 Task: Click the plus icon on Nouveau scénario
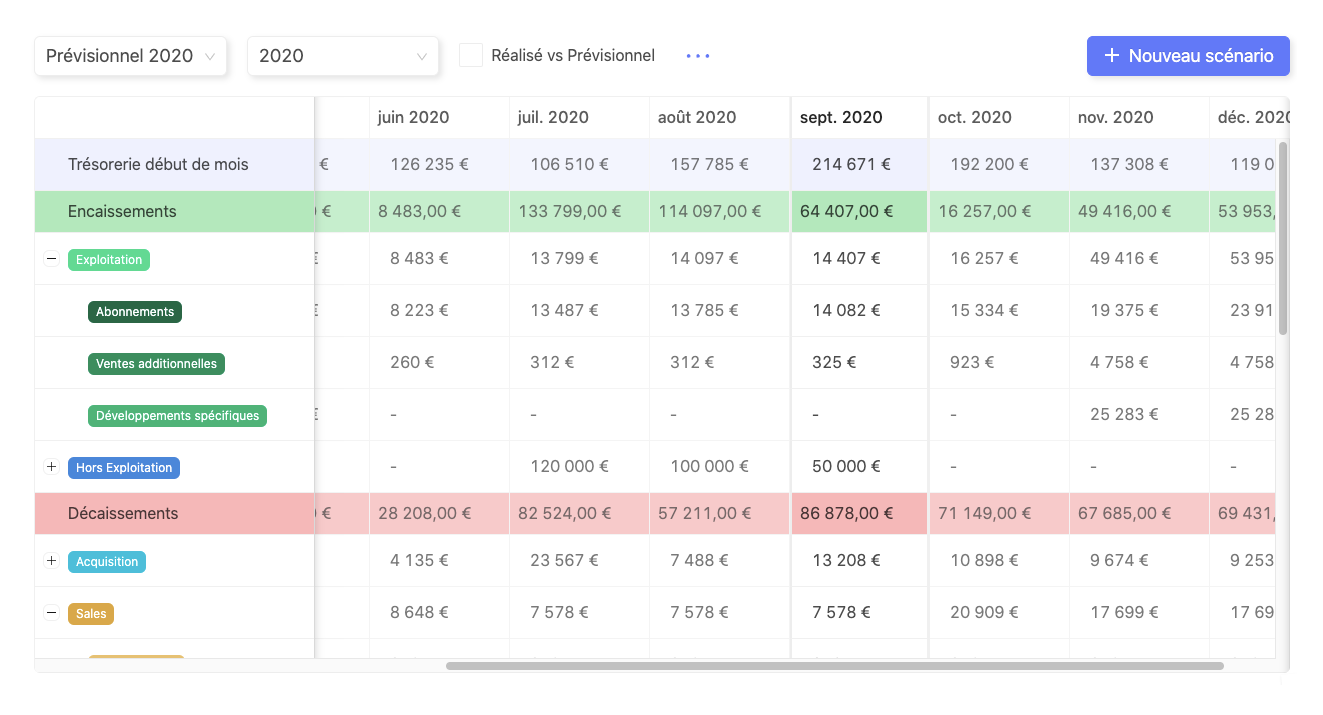[1112, 56]
